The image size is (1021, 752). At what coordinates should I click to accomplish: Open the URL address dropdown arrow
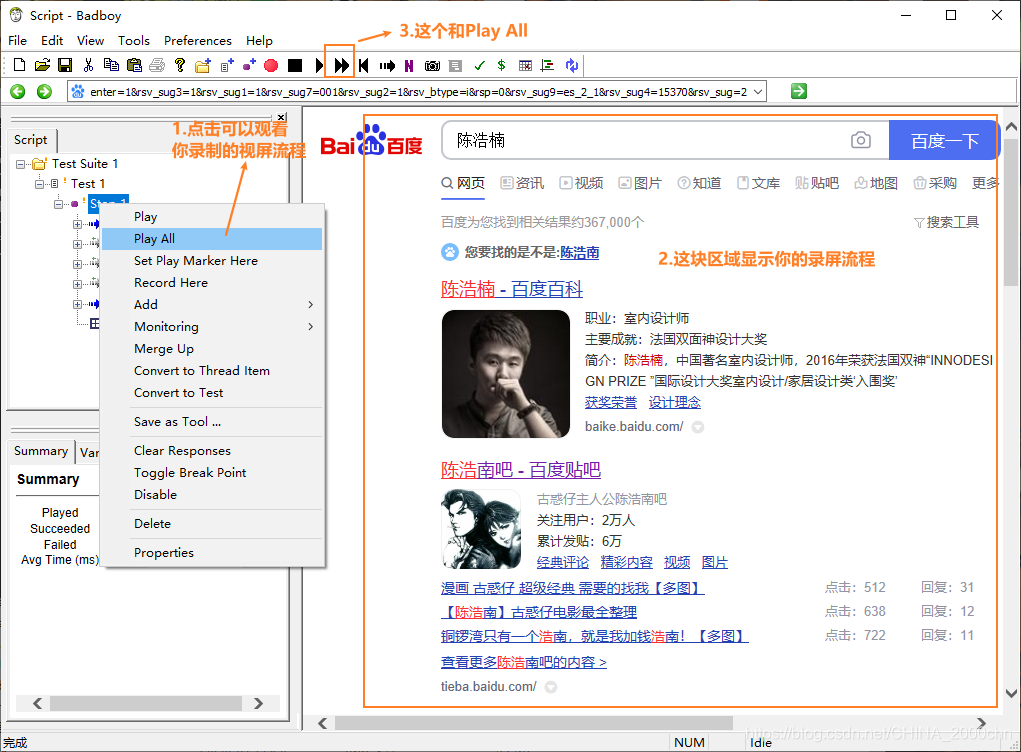(758, 92)
